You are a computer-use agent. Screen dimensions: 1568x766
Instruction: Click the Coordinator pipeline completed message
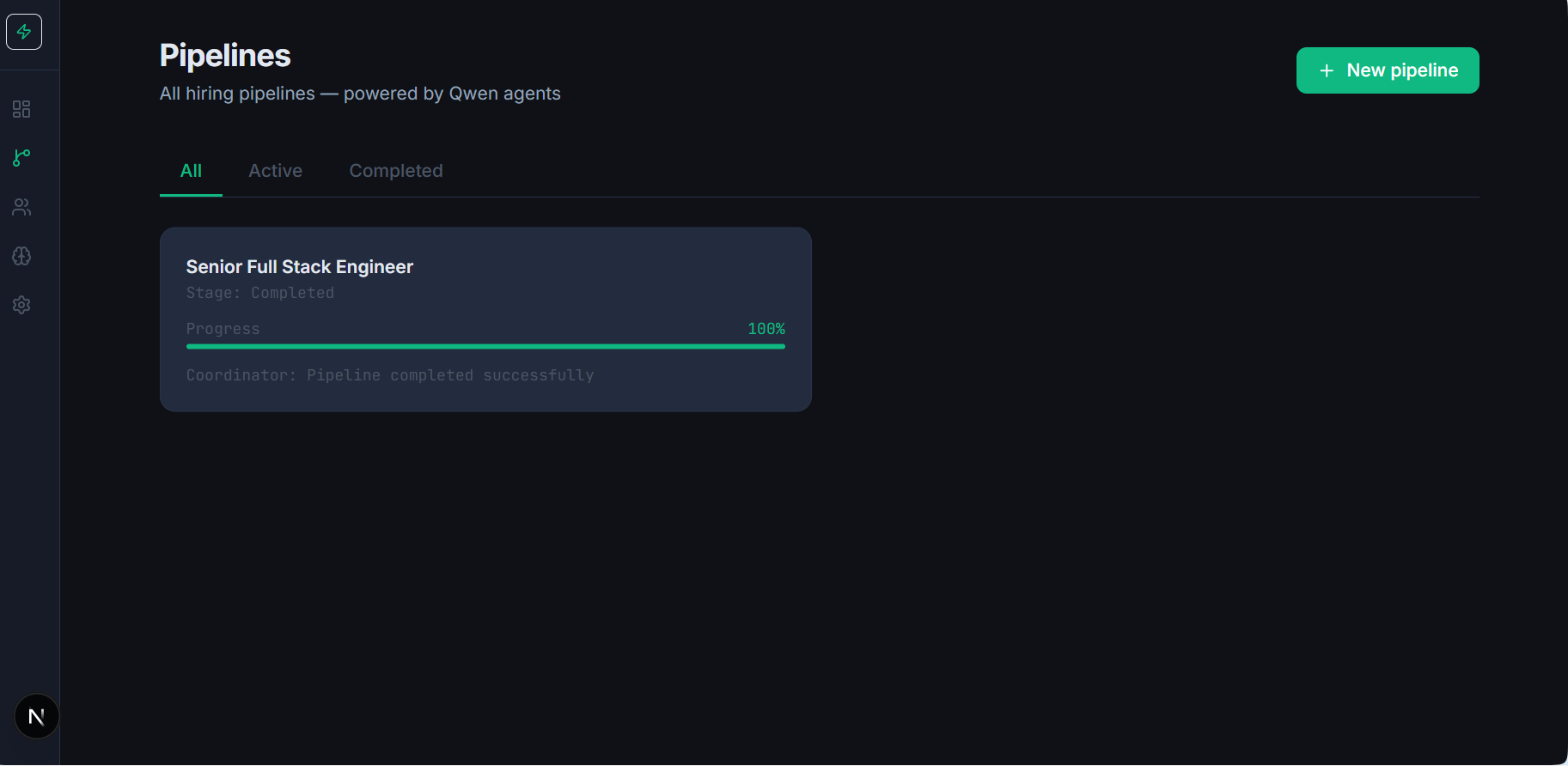click(x=390, y=375)
